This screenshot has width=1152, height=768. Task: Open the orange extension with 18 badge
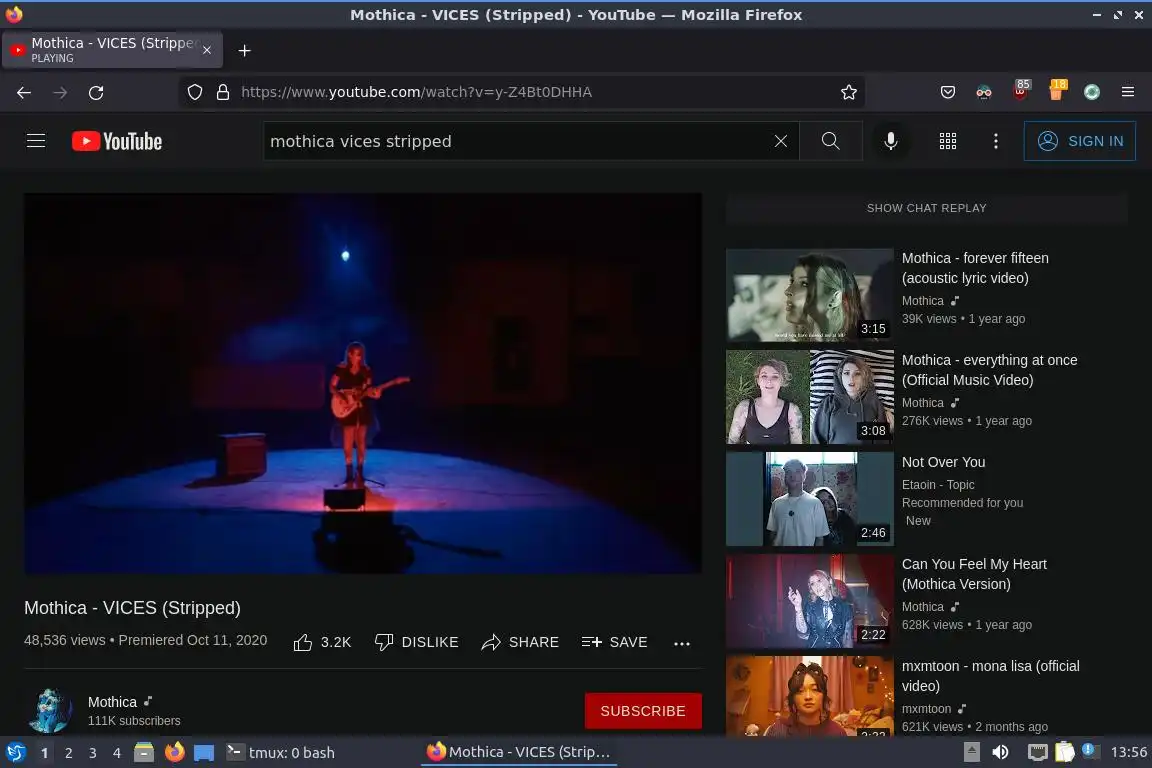click(1057, 90)
